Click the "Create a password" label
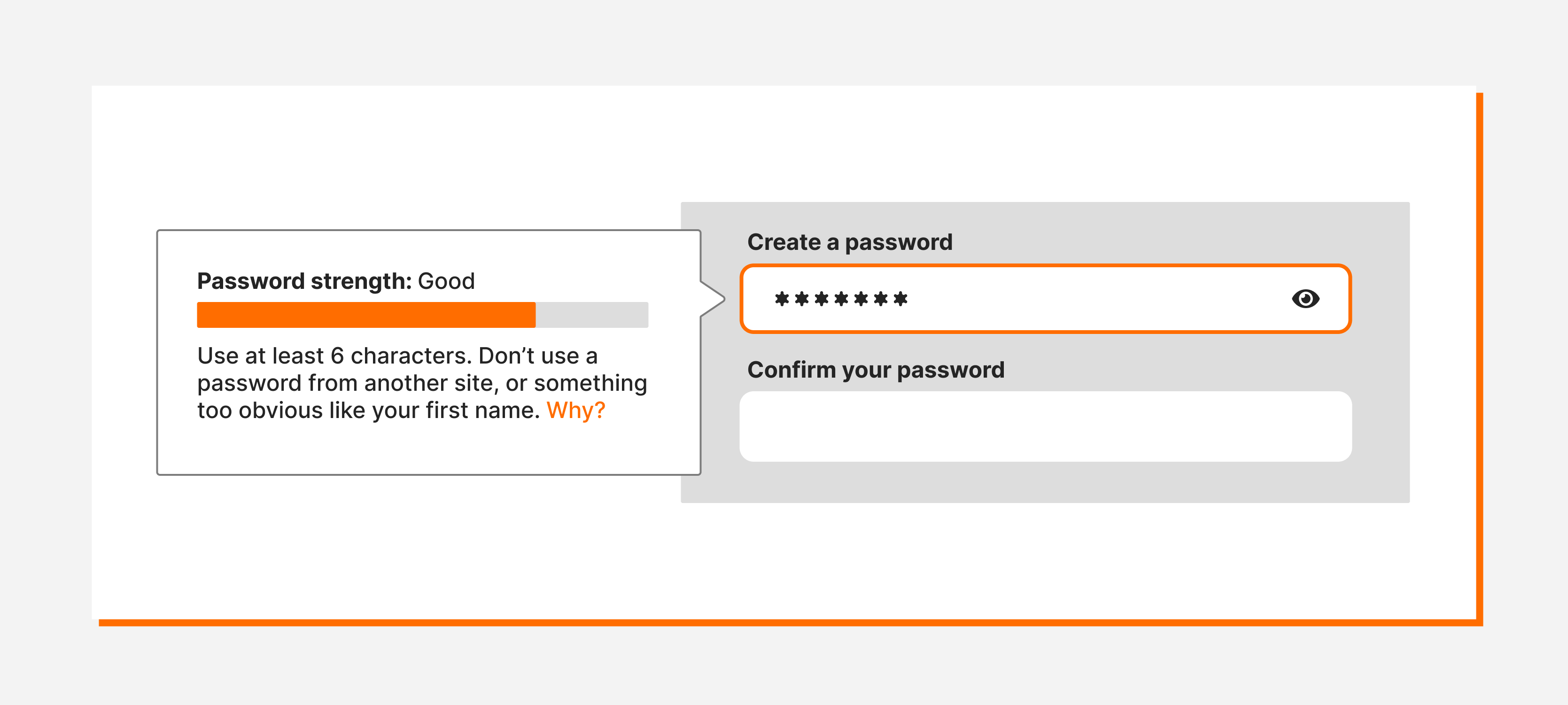 click(x=849, y=242)
